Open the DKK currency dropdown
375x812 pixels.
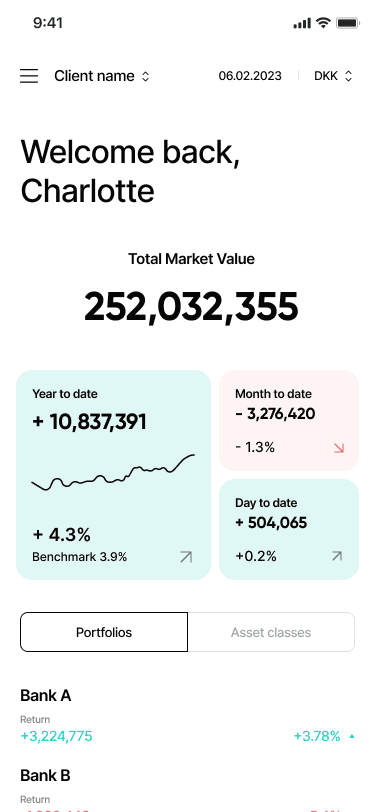[x=333, y=76]
